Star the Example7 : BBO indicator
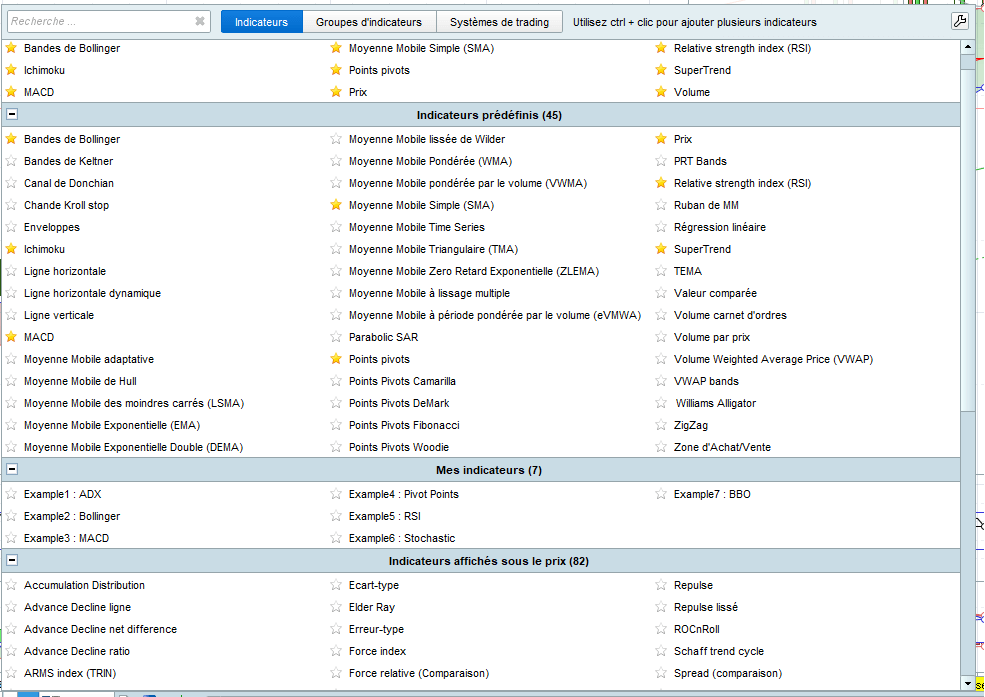The height and width of the screenshot is (697, 985). coord(661,494)
